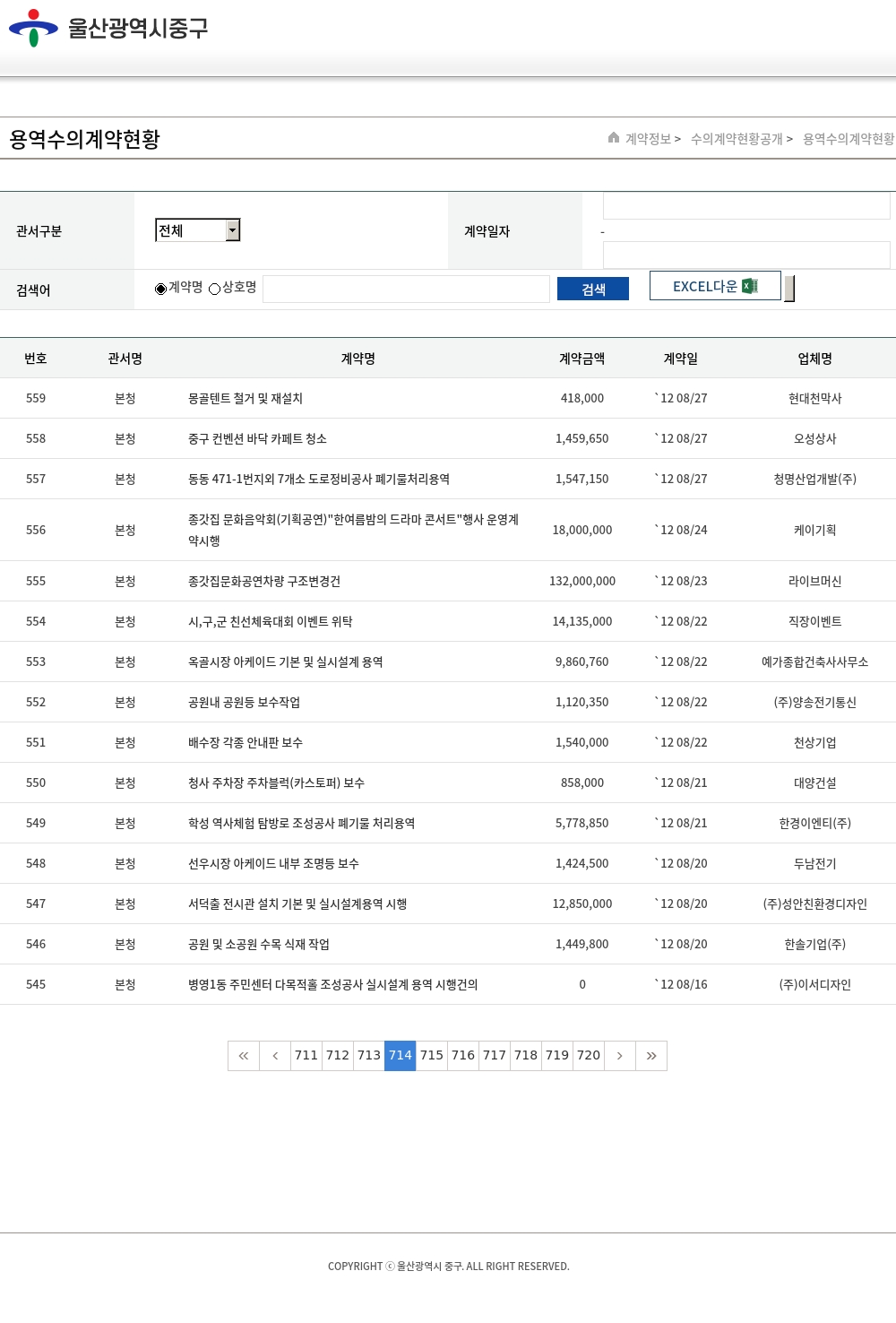896x1323 pixels.
Task: Select the 계약명 radio button
Action: [x=161, y=289]
